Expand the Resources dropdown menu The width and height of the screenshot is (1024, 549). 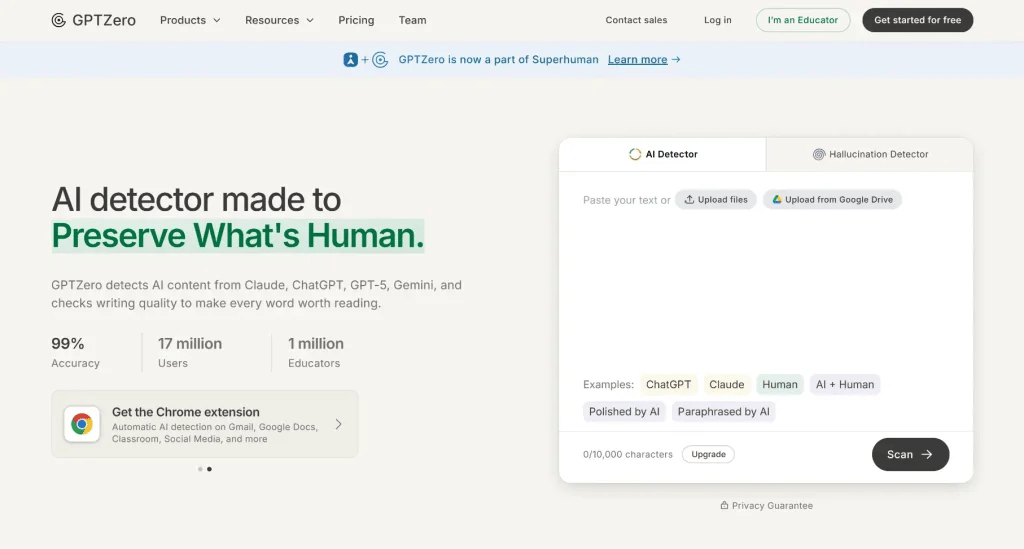(x=280, y=20)
